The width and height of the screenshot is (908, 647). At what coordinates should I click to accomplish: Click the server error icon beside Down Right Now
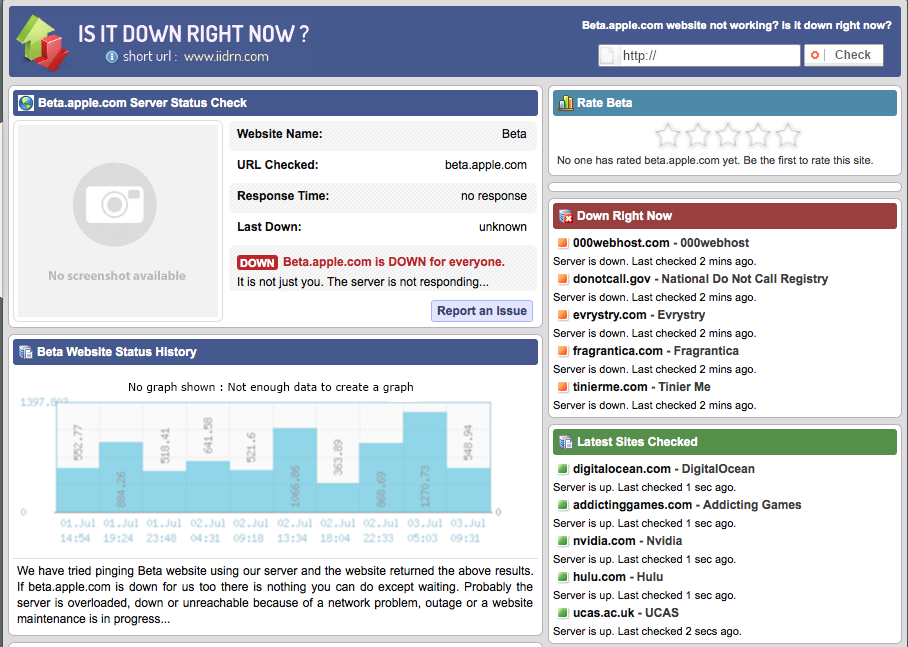coord(565,216)
